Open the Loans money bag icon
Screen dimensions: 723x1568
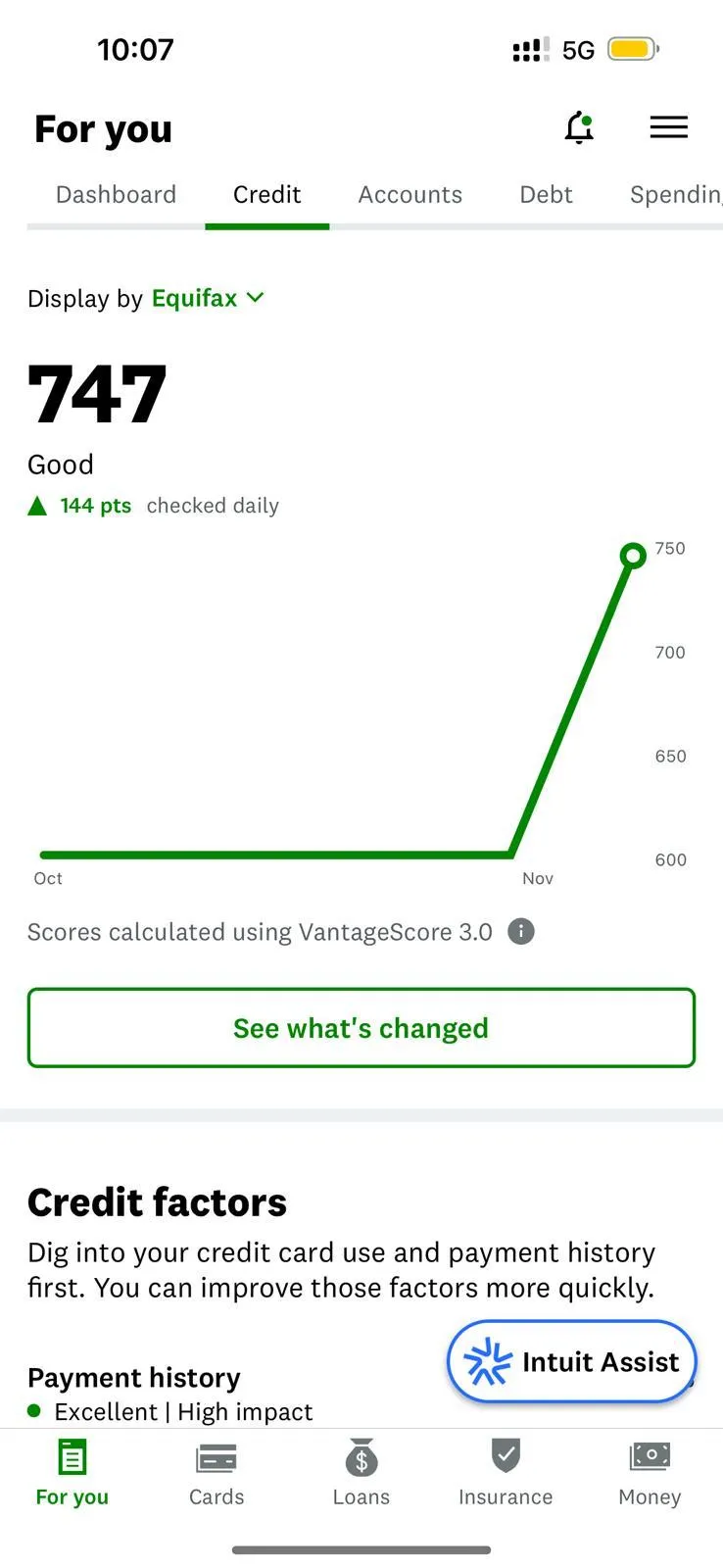pyautogui.click(x=361, y=1458)
